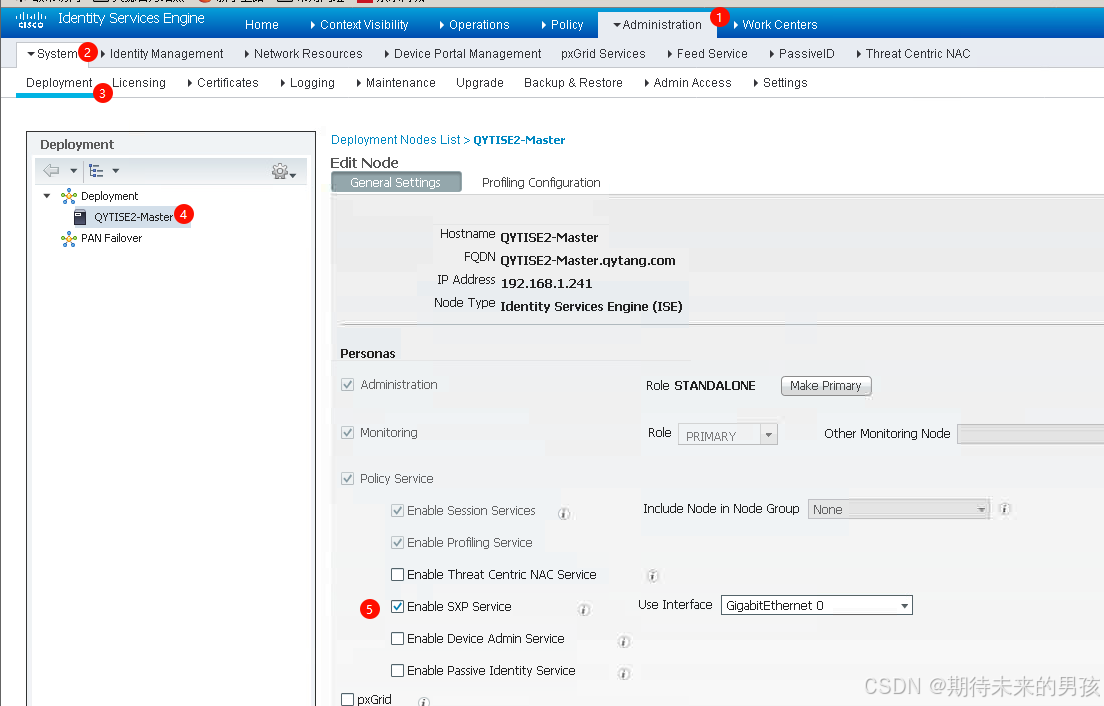Image resolution: width=1104 pixels, height=706 pixels.
Task: Open the Admin Access tab
Action: 688,82
